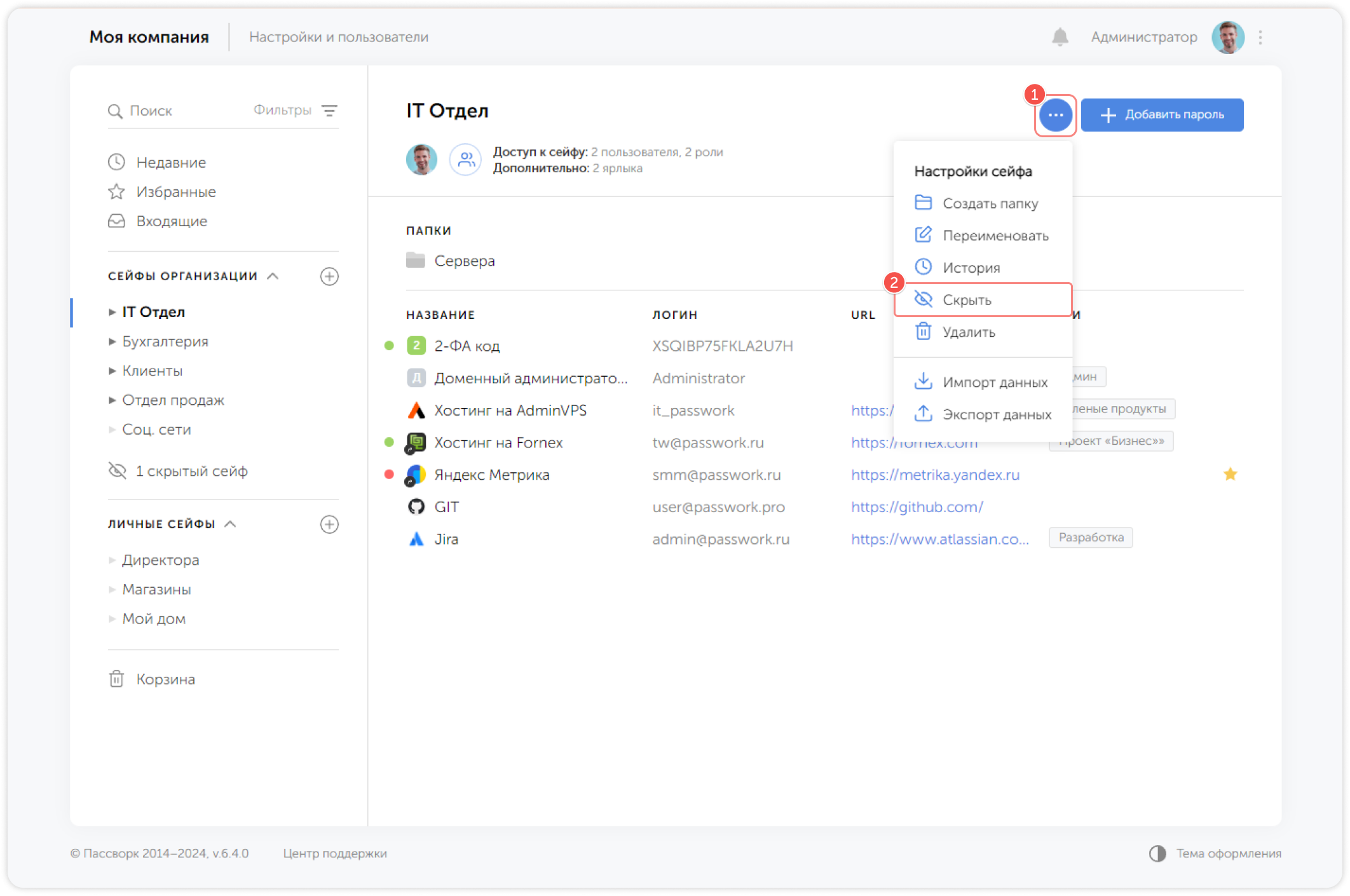Open the three-dot vault settings button
This screenshot has width=1350, height=896.
[1055, 115]
